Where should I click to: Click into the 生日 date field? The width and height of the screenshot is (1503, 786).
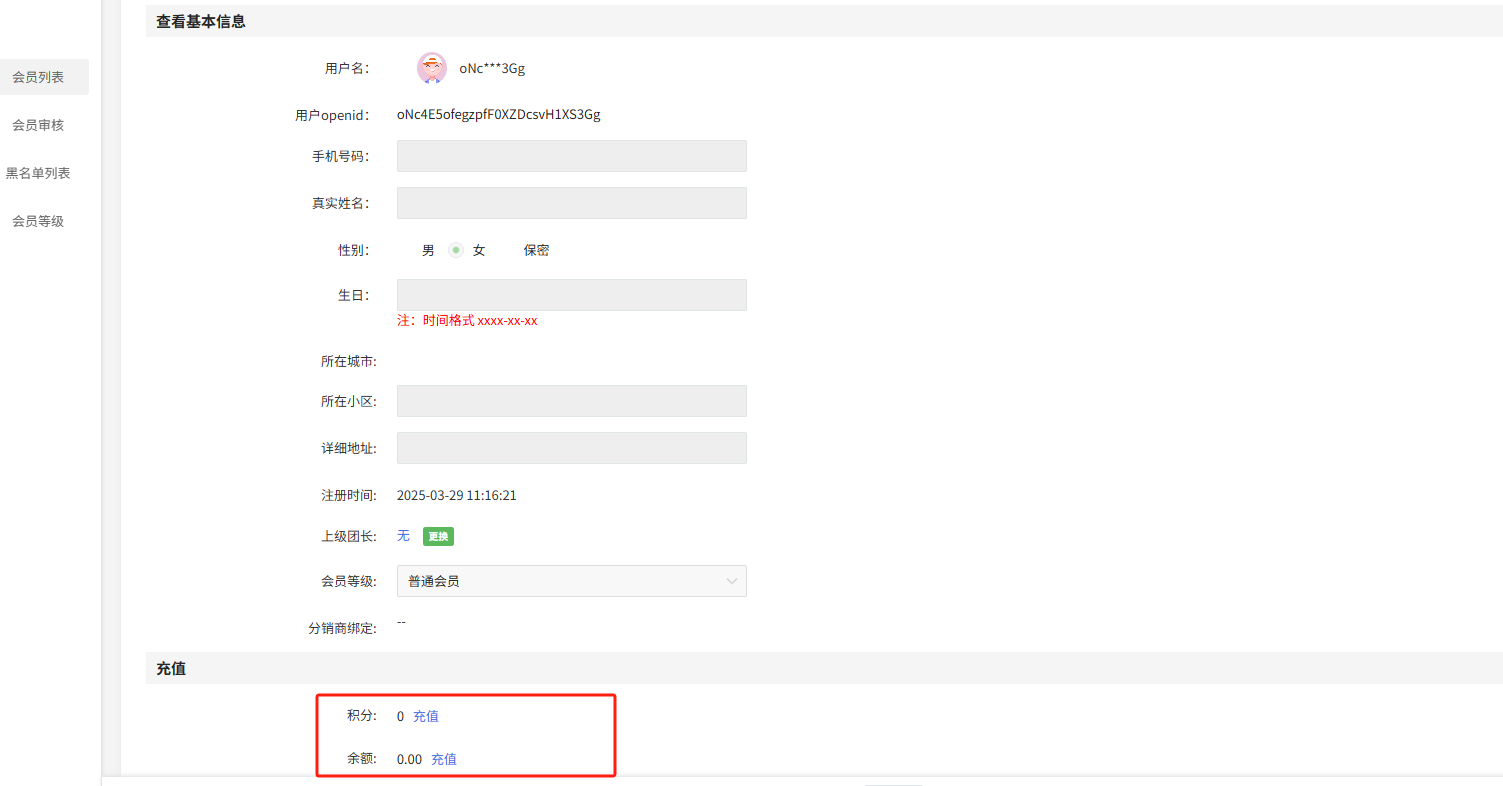coord(571,295)
